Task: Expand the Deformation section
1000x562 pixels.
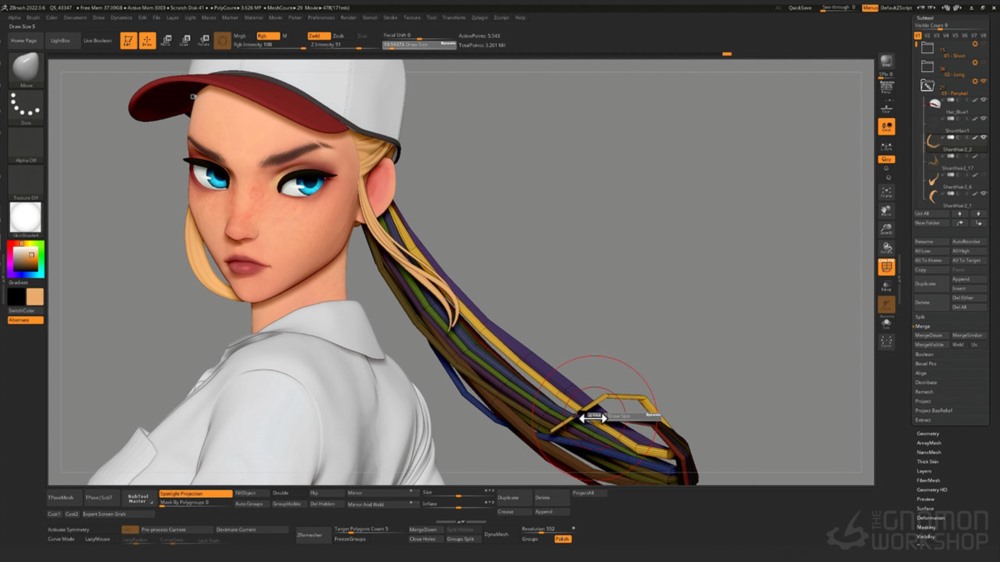Action: (x=931, y=518)
